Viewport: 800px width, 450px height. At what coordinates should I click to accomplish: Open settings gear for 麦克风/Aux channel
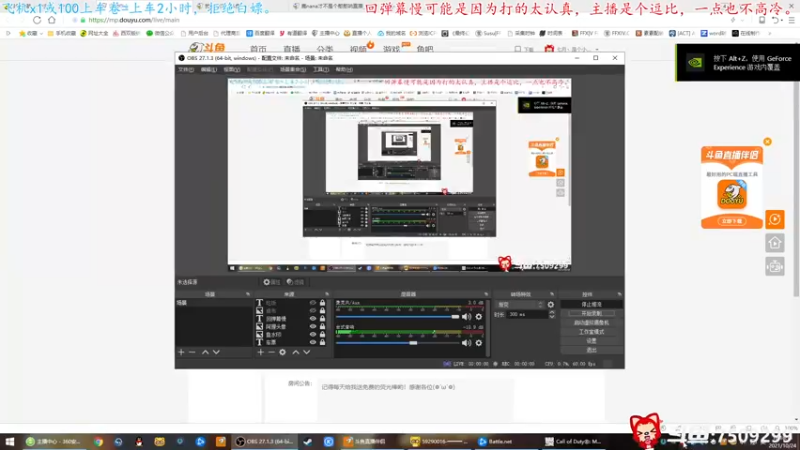click(479, 317)
